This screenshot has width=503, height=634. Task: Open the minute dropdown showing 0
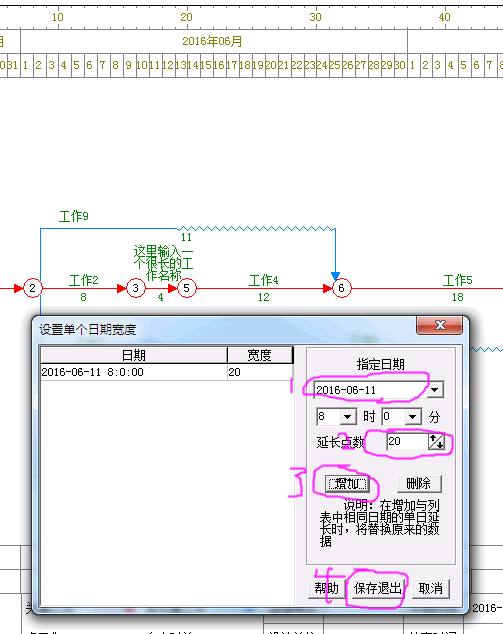tap(412, 416)
